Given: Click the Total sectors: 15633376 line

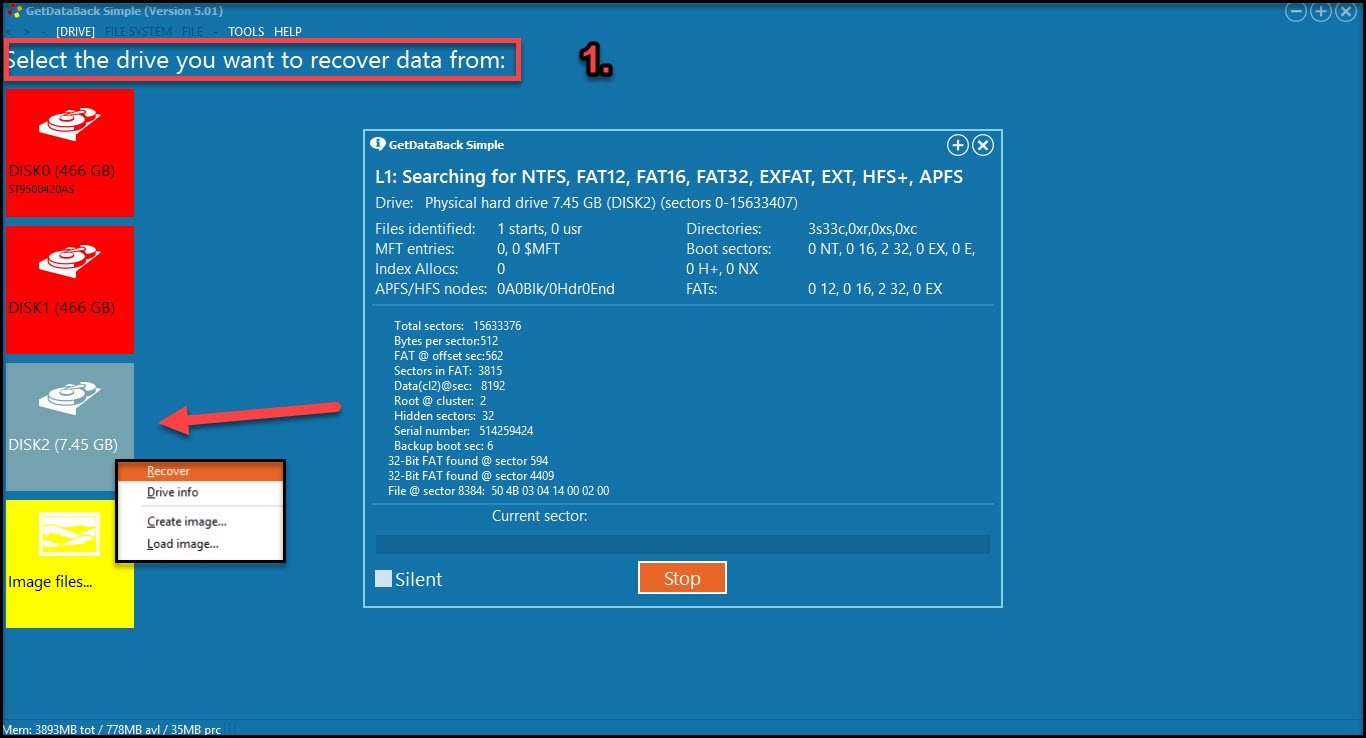Looking at the screenshot, I should tap(458, 326).
